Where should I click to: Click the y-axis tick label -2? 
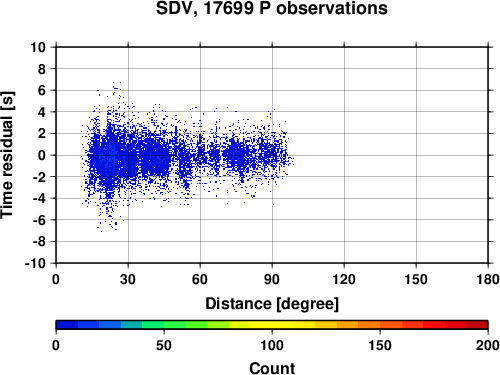[39, 177]
